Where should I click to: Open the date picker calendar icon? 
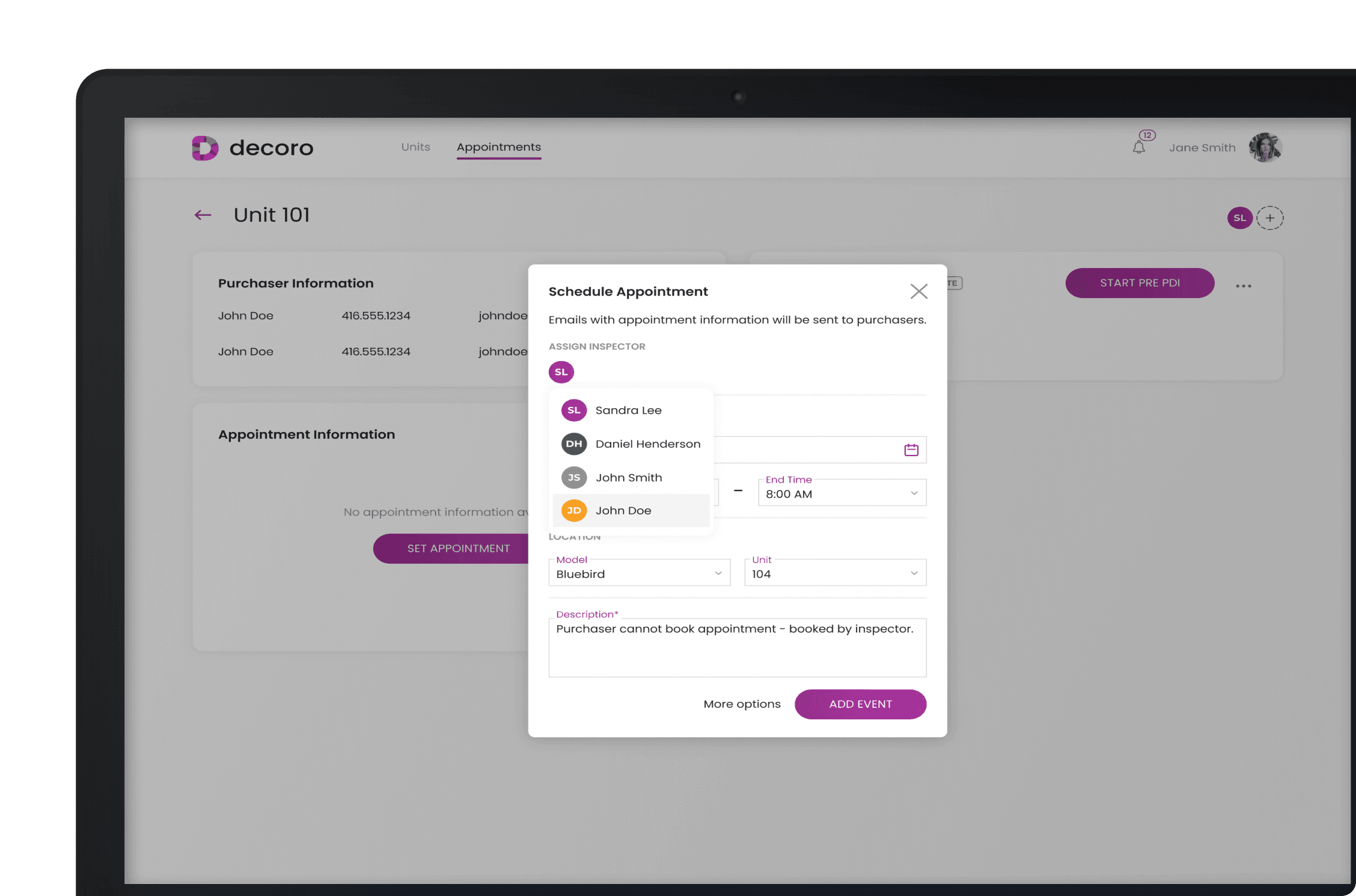pyautogui.click(x=911, y=450)
